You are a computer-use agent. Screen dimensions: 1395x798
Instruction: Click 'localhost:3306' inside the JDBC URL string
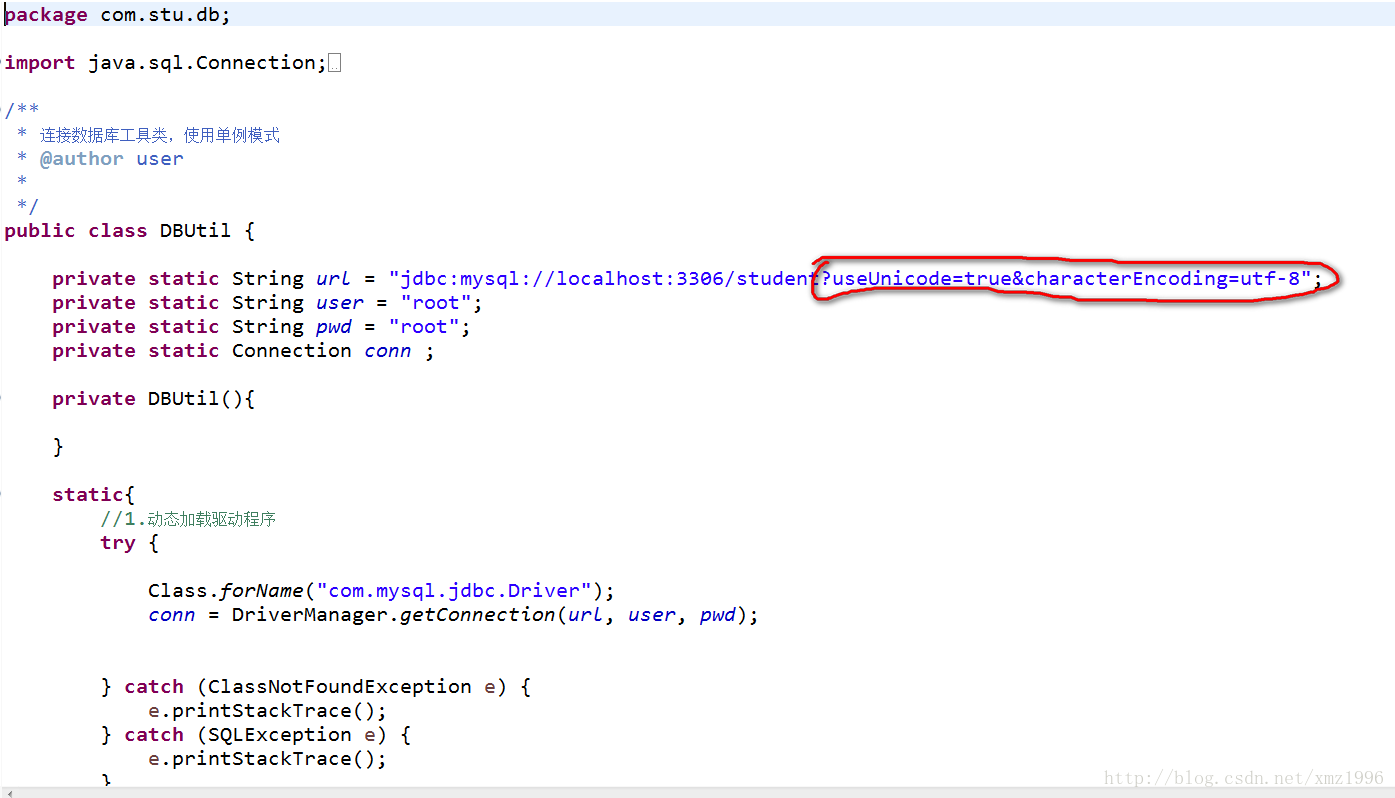click(x=640, y=279)
